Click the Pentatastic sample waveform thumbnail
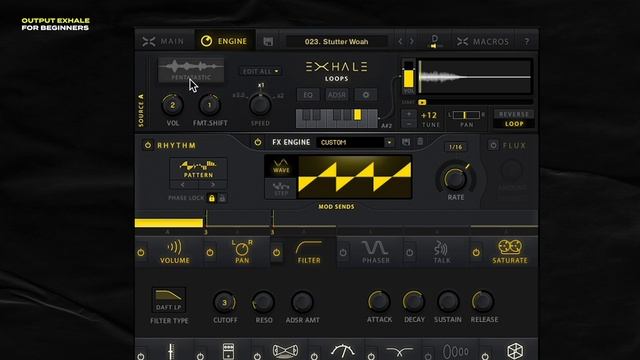Image resolution: width=640 pixels, height=360 pixels. 191,70
